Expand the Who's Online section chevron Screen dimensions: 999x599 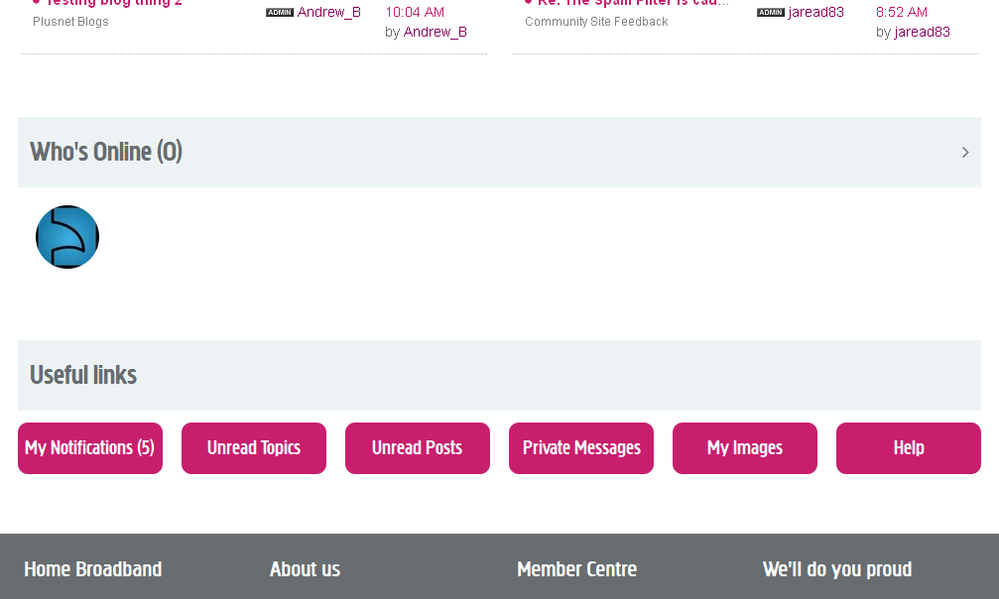(965, 152)
